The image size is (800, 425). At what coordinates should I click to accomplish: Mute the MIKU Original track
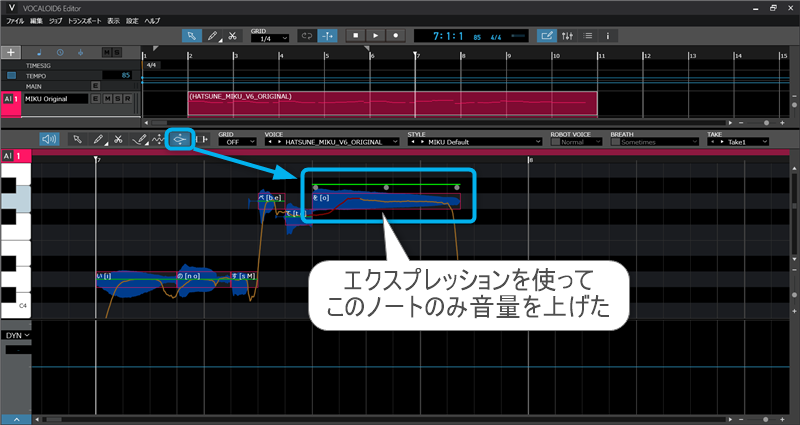pos(107,99)
